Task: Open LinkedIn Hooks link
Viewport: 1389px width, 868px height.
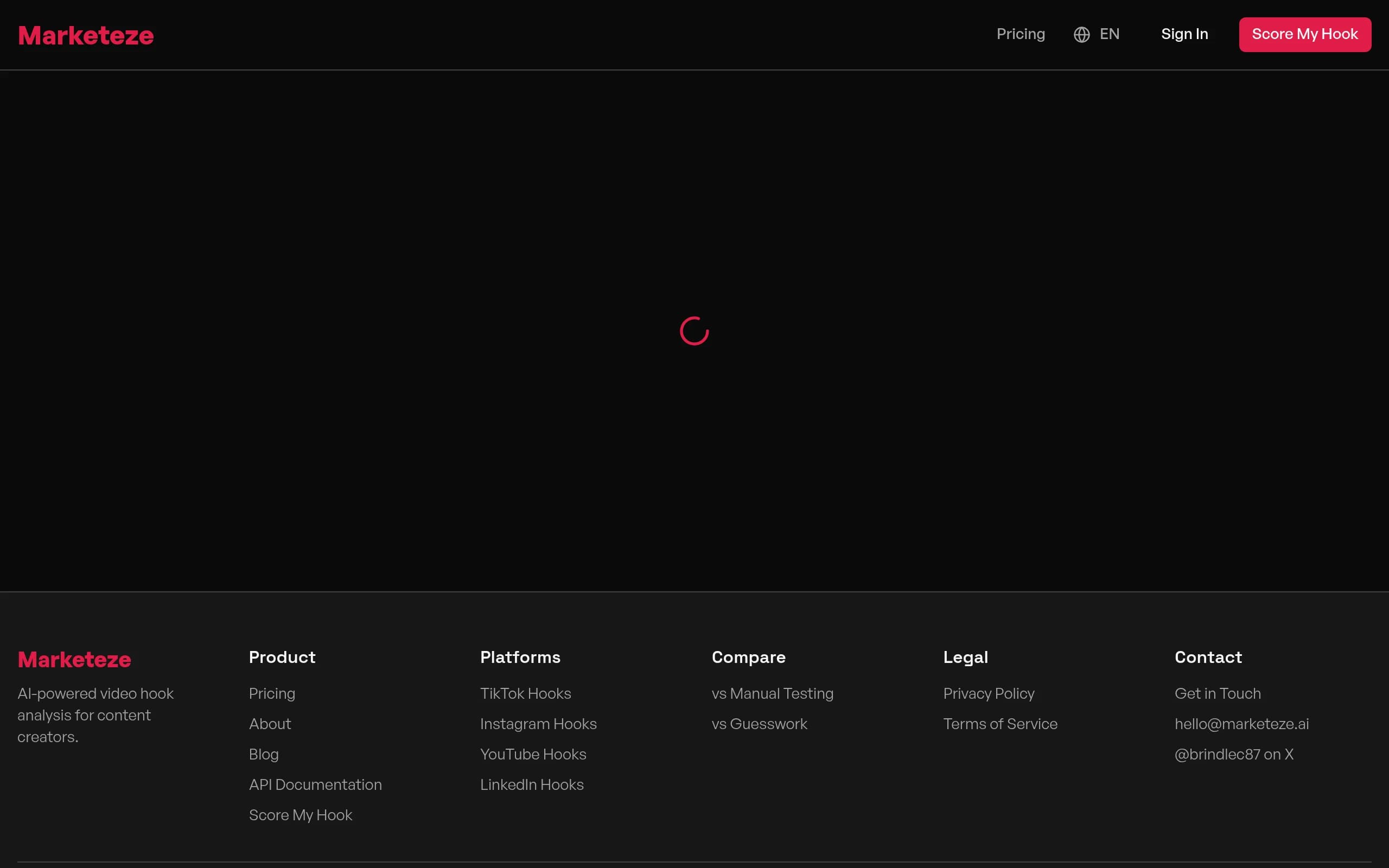Action: (532, 785)
